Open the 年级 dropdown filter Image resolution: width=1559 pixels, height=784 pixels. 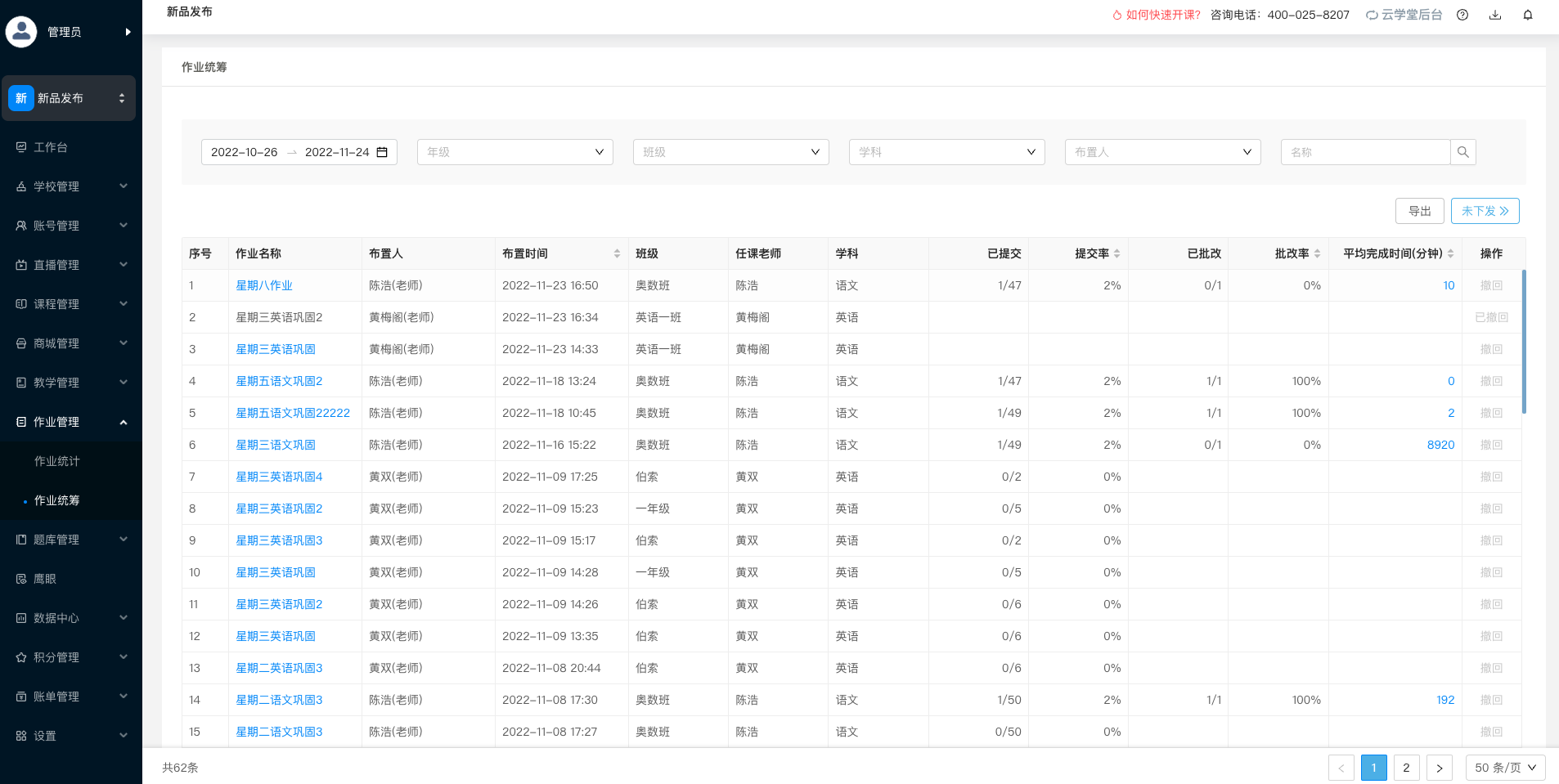click(515, 152)
